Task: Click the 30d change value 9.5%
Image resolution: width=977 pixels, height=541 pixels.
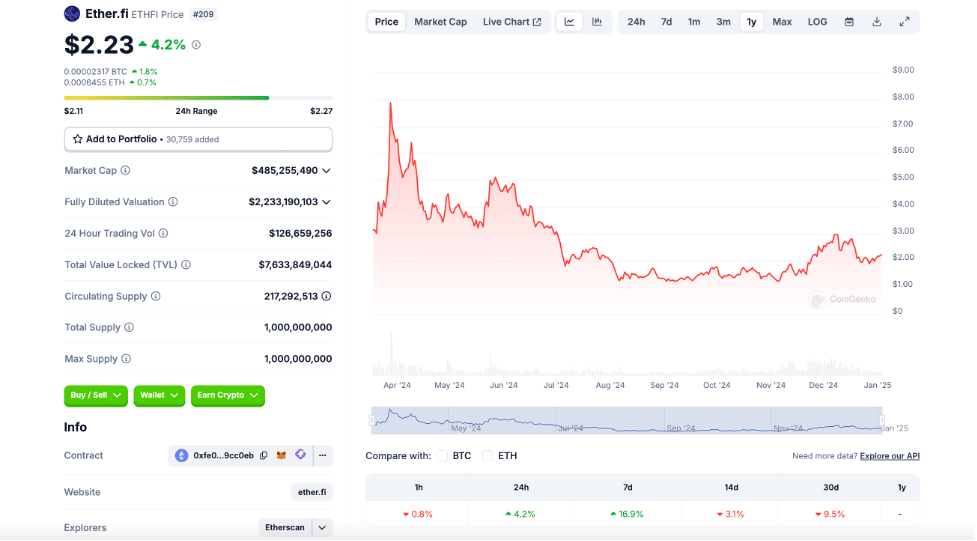Action: pos(830,514)
